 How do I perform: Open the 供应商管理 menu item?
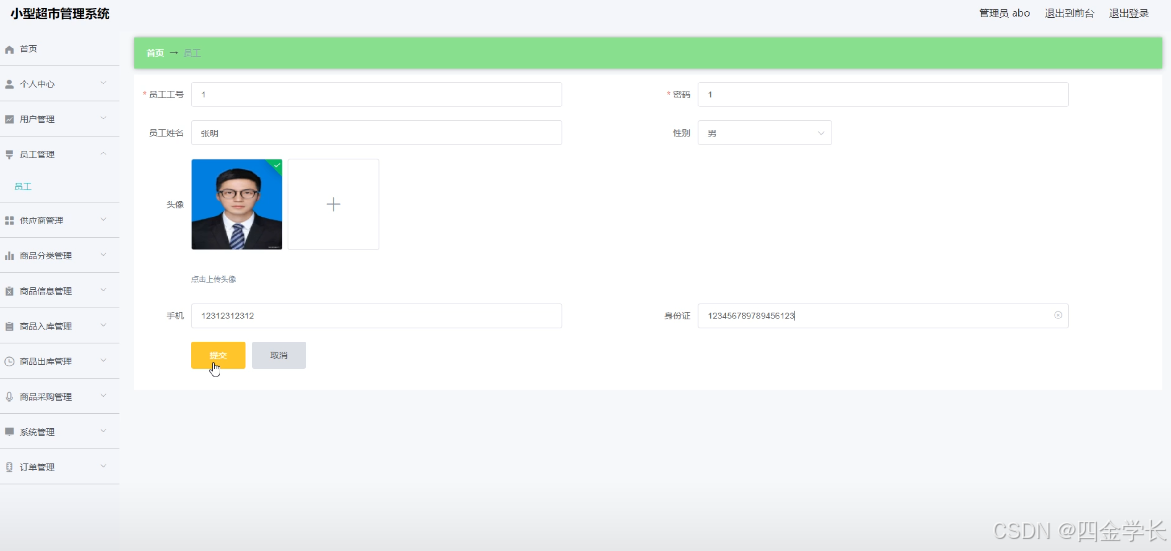(60, 220)
